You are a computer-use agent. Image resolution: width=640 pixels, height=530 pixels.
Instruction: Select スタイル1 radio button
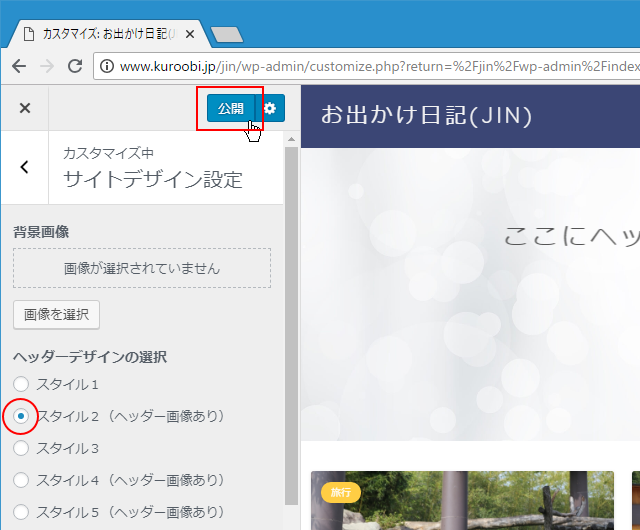click(21, 384)
